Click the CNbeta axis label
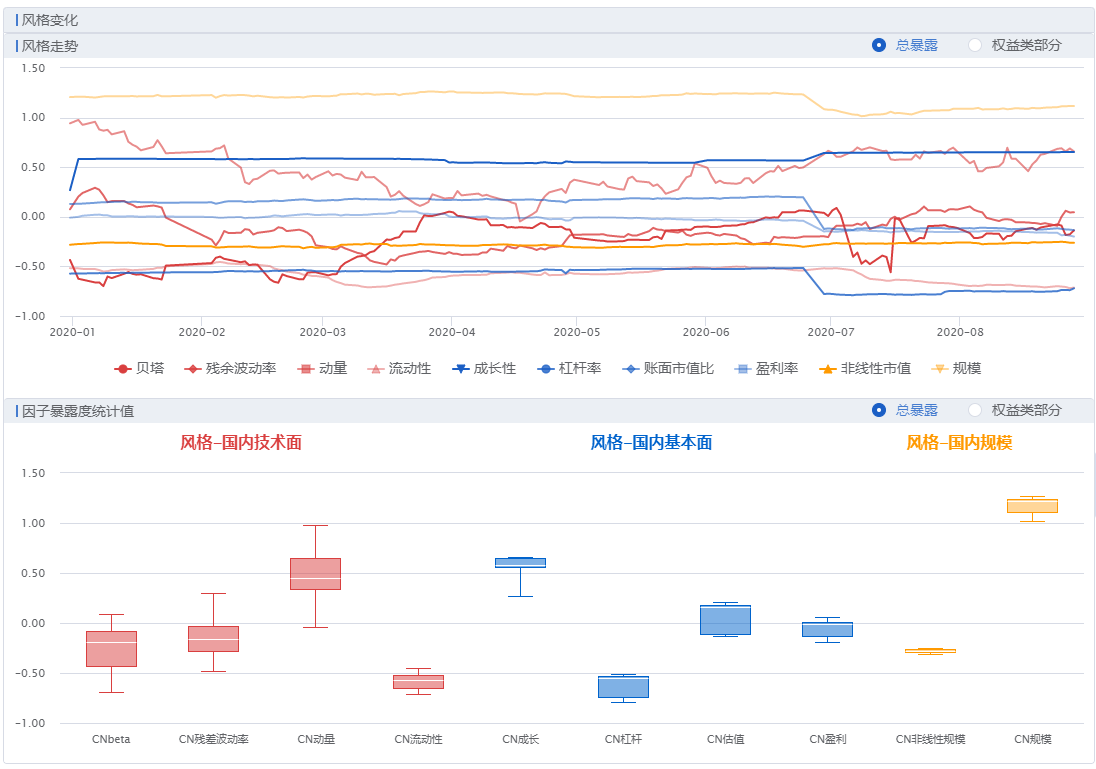This screenshot has width=1096, height=769. pos(111,739)
